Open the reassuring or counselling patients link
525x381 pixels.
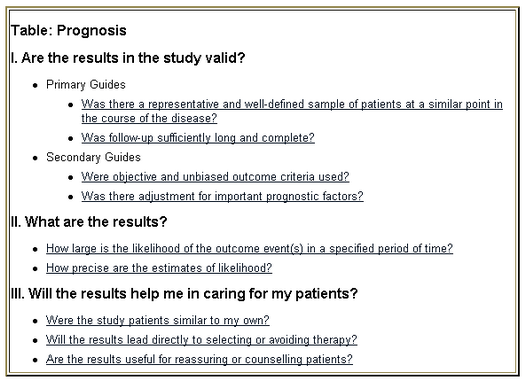(200, 359)
